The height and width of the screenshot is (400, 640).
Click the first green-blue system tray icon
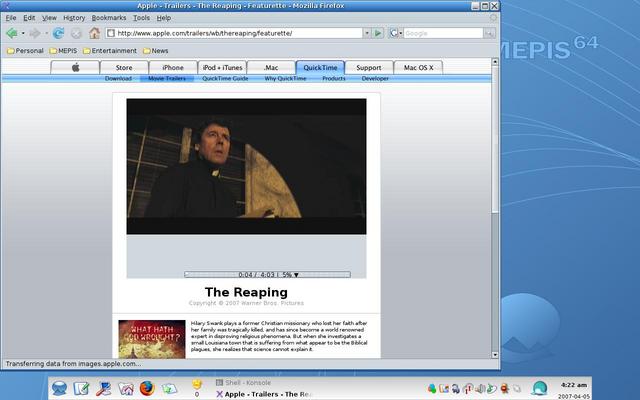(432, 388)
